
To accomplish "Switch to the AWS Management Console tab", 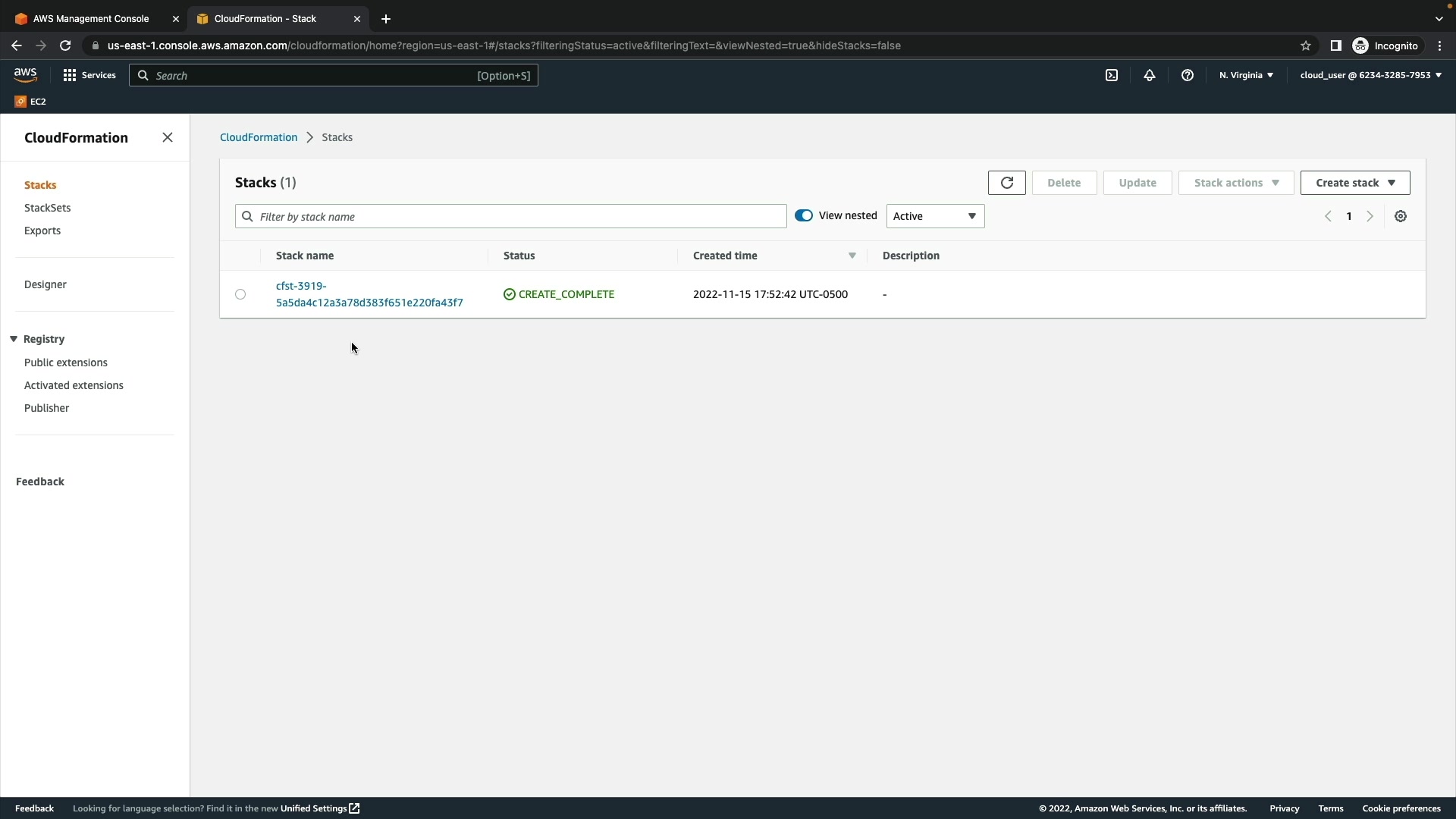I will (91, 18).
